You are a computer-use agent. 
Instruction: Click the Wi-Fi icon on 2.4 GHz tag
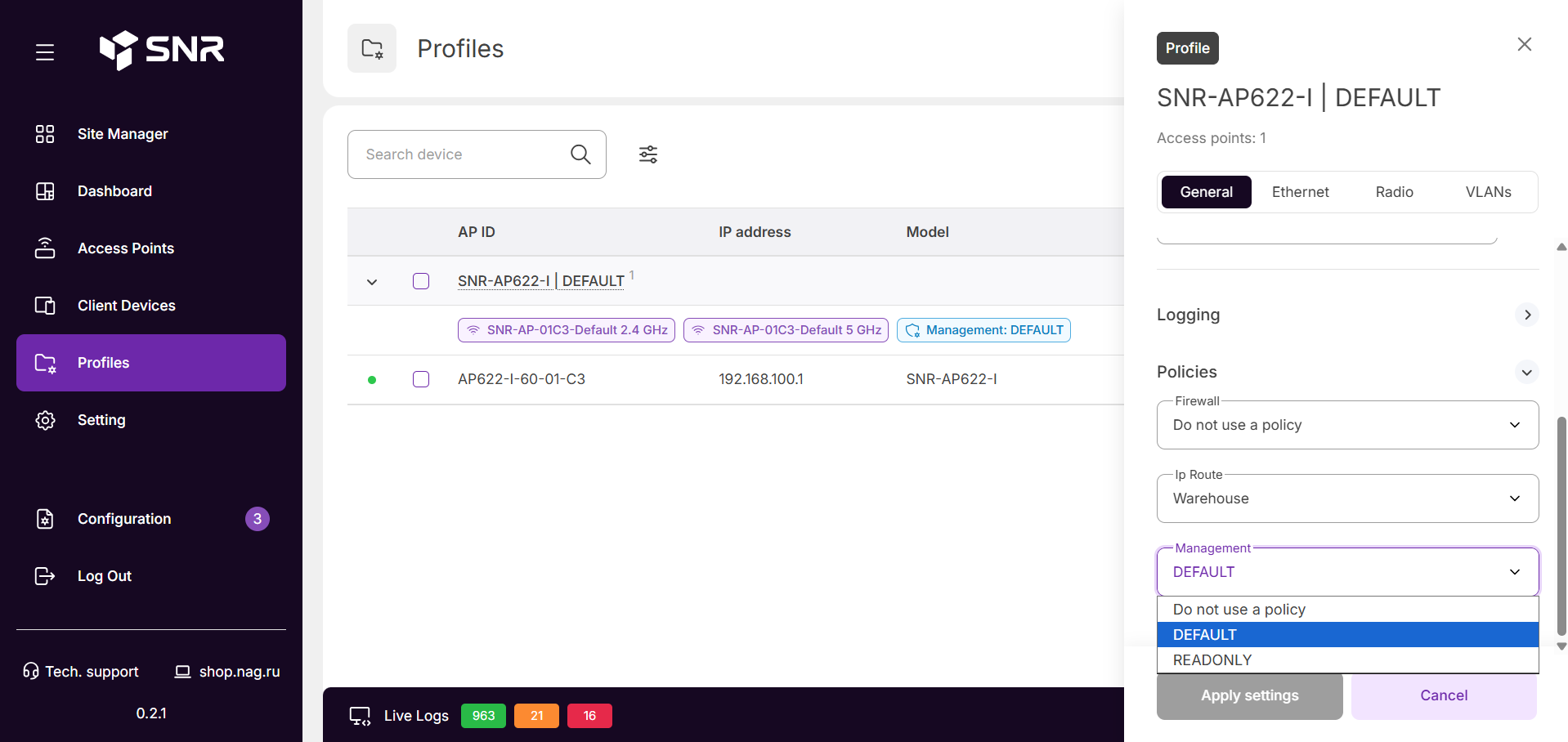[x=473, y=330]
